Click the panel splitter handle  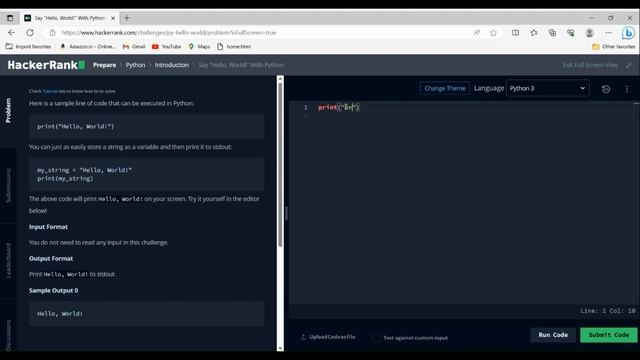[x=286, y=213]
